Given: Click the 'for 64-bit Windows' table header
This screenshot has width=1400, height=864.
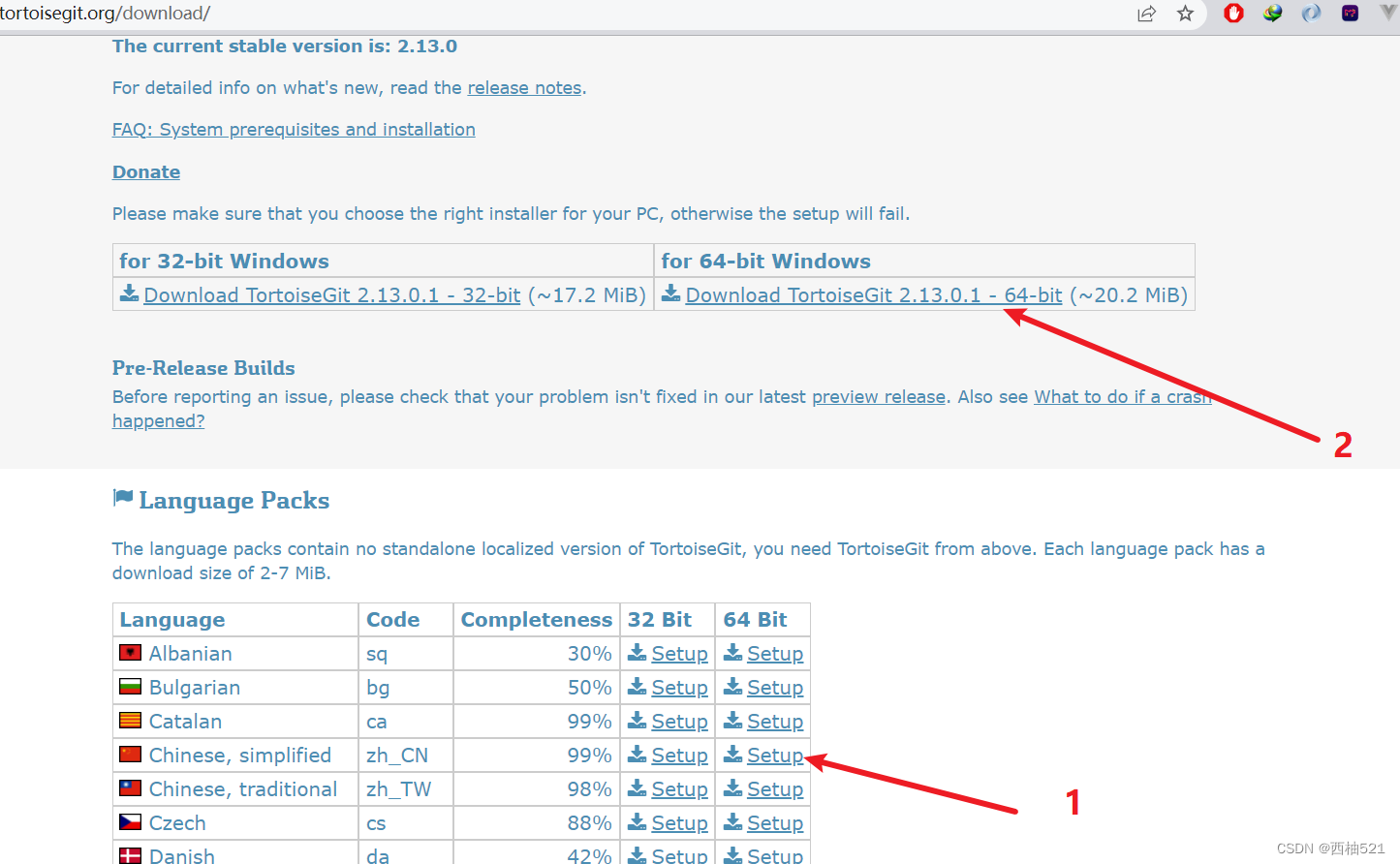Looking at the screenshot, I should pos(924,262).
